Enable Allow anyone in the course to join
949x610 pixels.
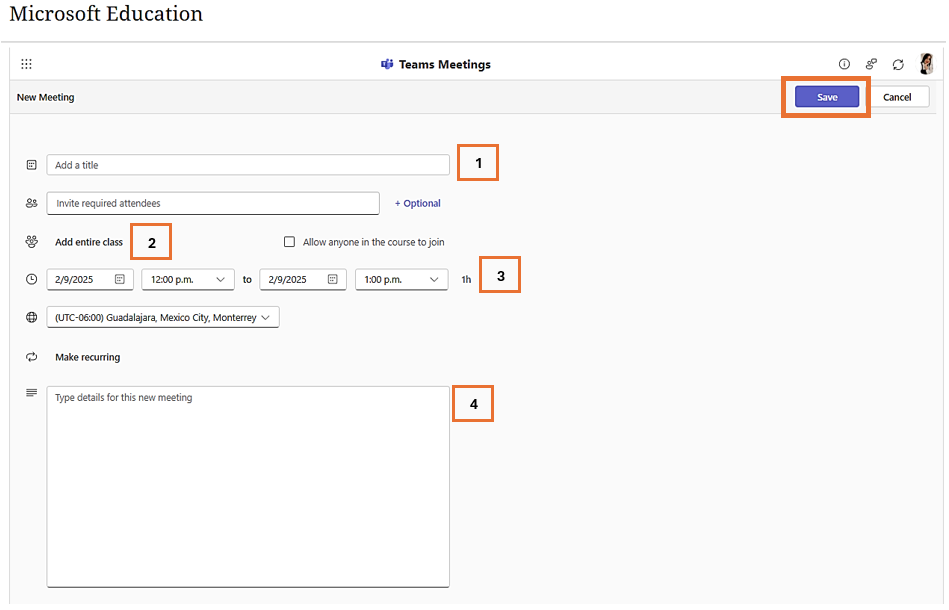pos(289,241)
